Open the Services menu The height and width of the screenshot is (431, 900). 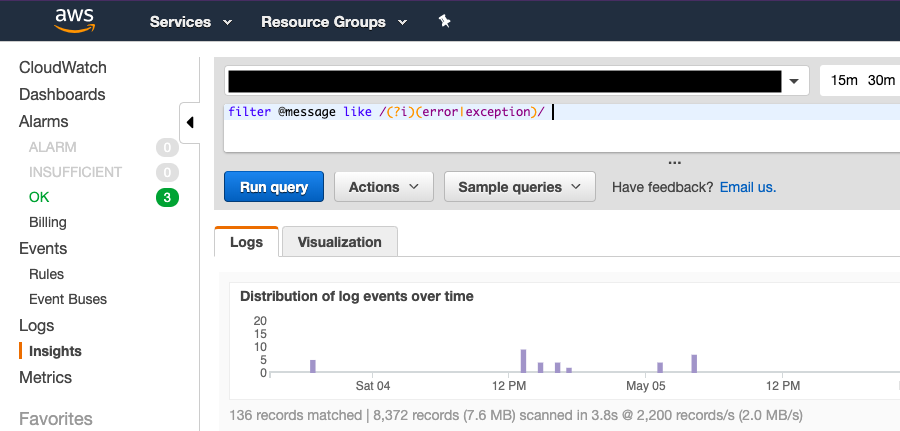190,21
